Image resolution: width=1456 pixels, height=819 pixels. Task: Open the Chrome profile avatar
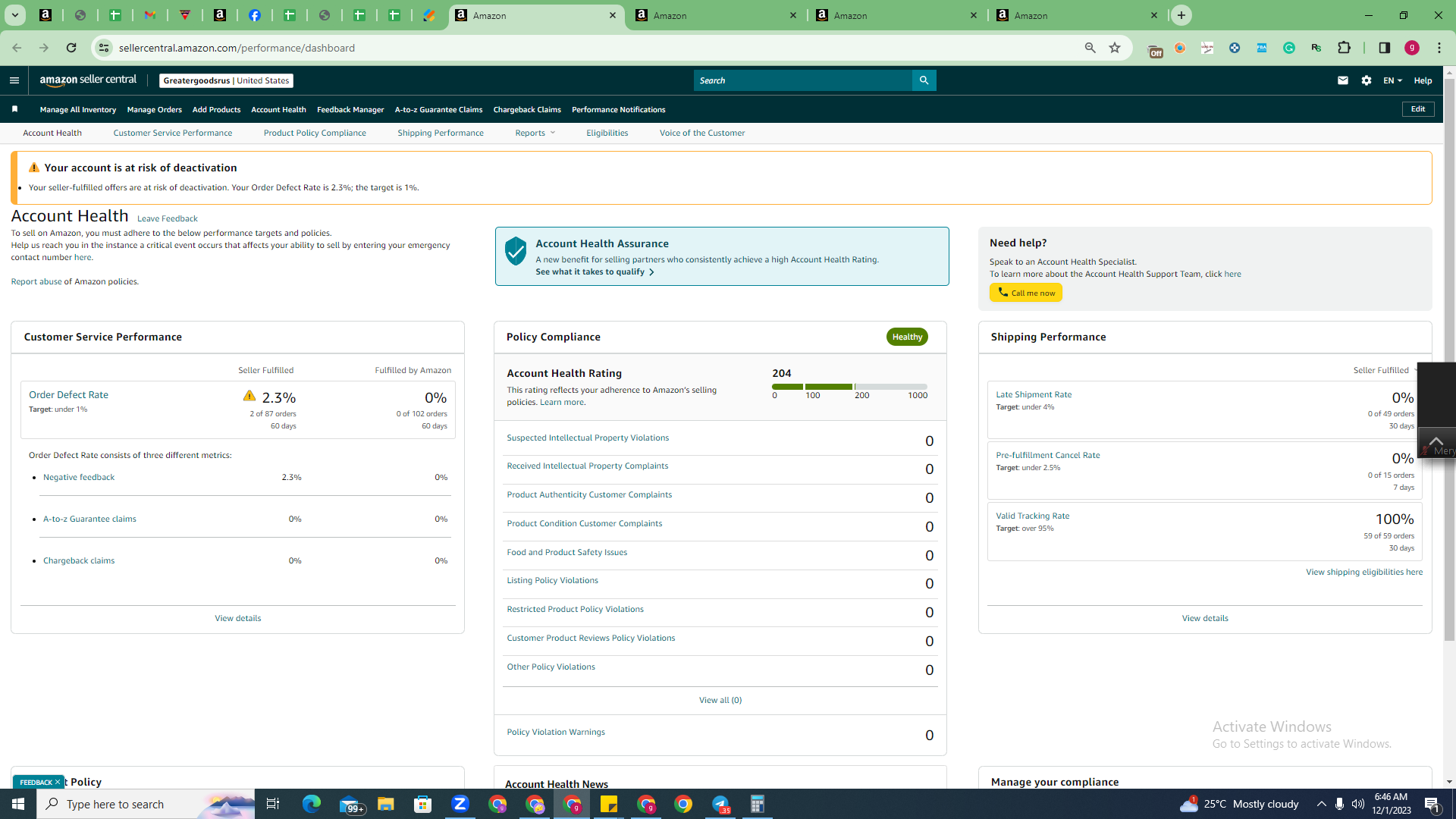click(1412, 48)
